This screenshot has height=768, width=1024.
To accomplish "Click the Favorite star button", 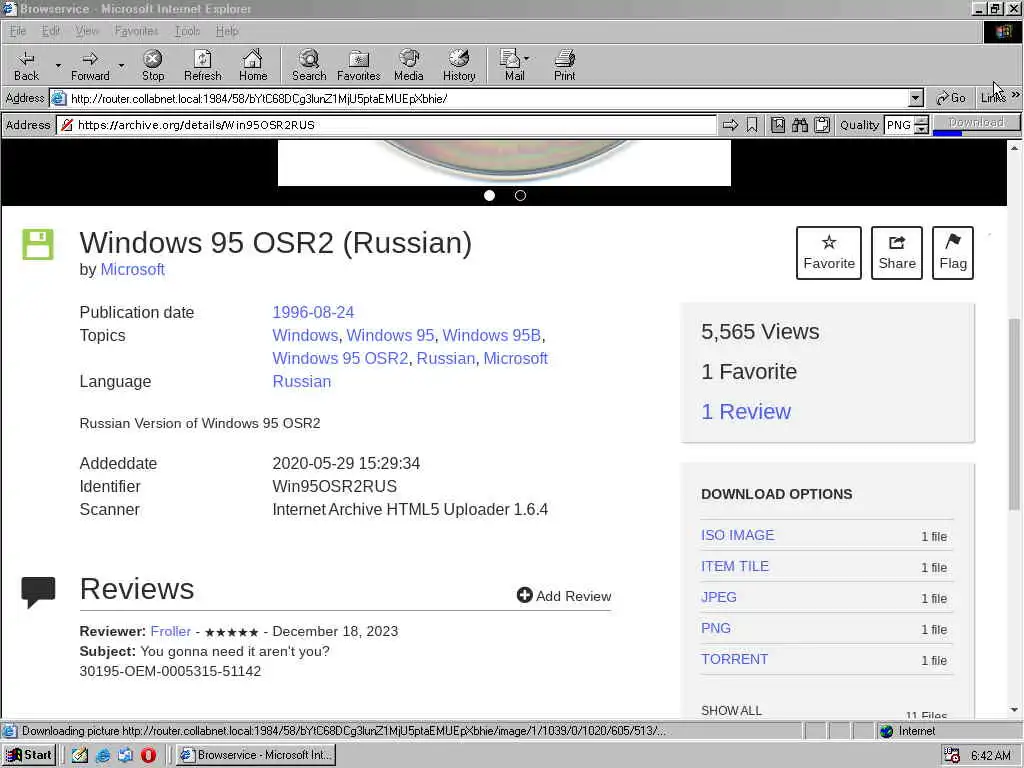I will pos(829,253).
